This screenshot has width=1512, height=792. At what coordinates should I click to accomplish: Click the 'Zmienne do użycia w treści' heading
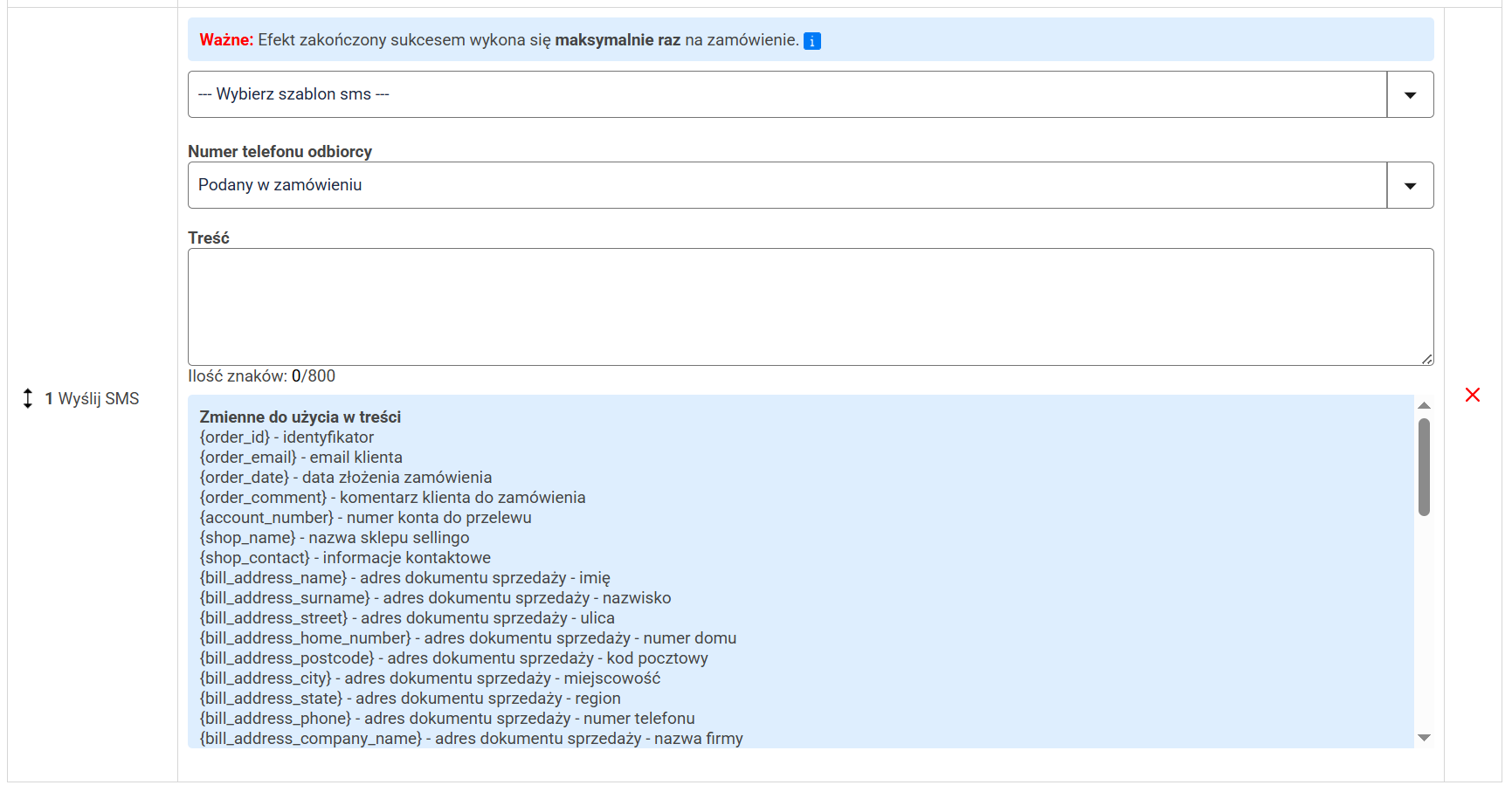point(300,417)
